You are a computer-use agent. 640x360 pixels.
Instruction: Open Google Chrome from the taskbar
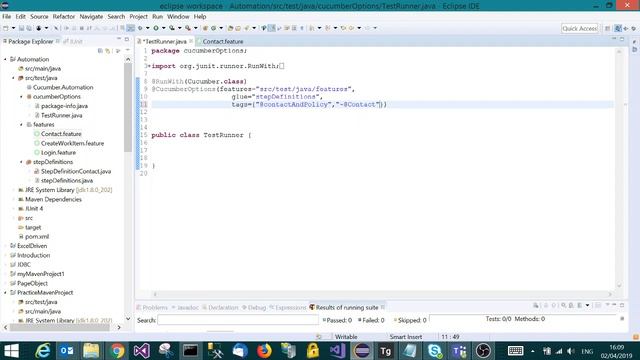[117, 351]
